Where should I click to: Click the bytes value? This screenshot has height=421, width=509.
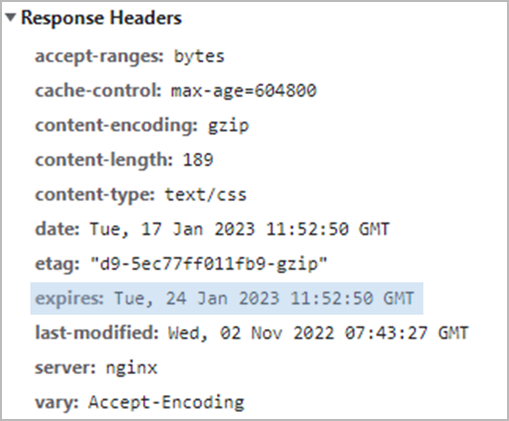pyautogui.click(x=199, y=56)
